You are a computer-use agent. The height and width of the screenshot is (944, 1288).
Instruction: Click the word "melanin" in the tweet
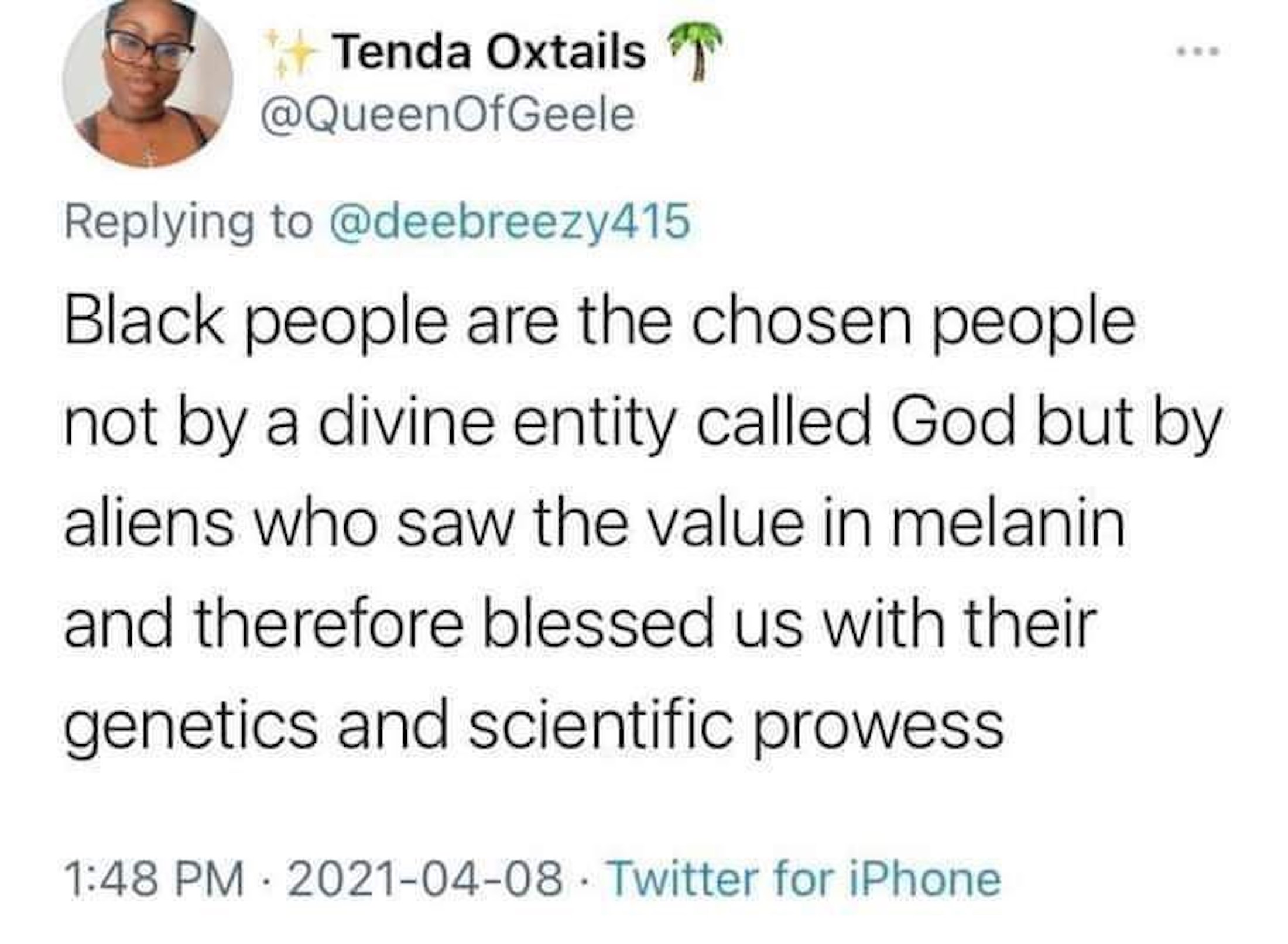pyautogui.click(x=1008, y=523)
